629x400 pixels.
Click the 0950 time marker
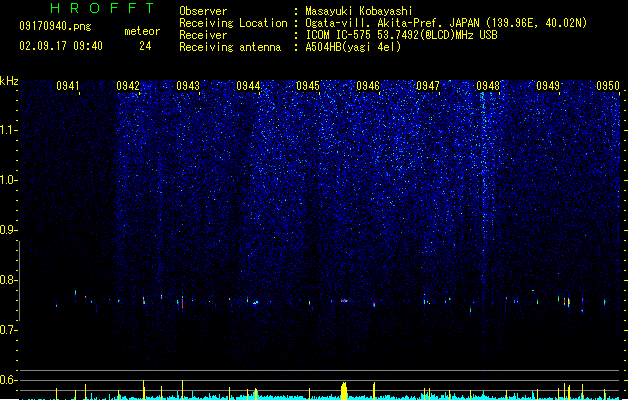[x=608, y=86]
